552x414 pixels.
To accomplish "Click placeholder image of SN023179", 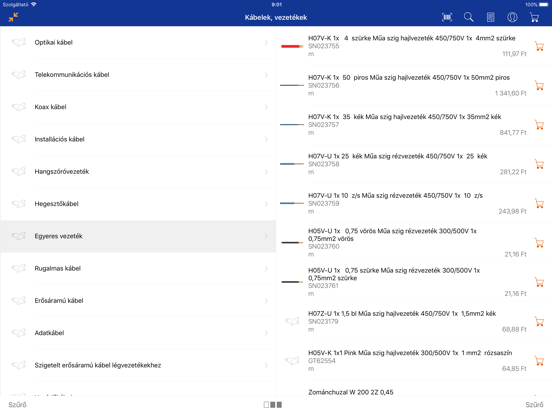I will 292,321.
